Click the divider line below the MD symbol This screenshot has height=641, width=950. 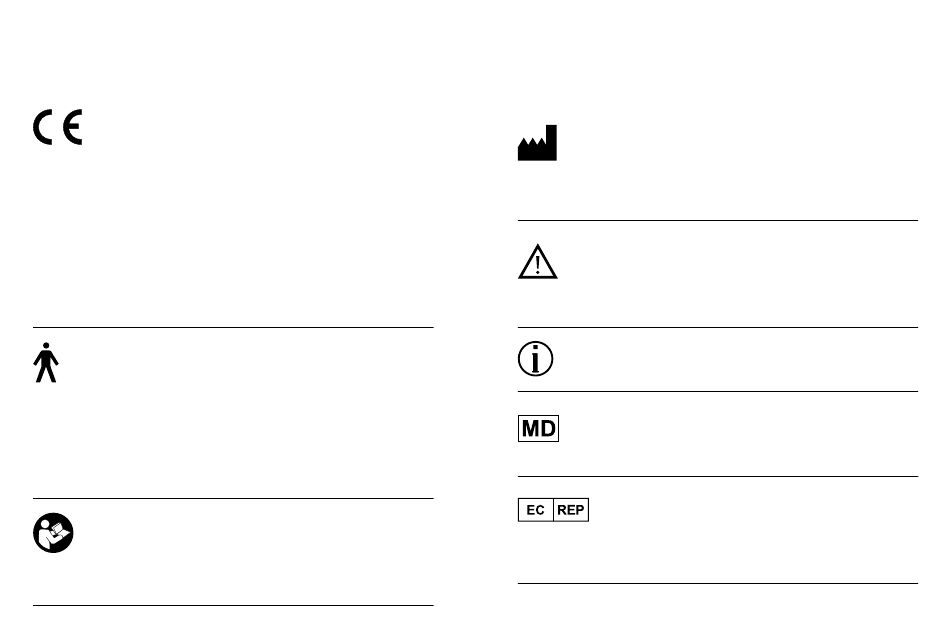tap(718, 477)
